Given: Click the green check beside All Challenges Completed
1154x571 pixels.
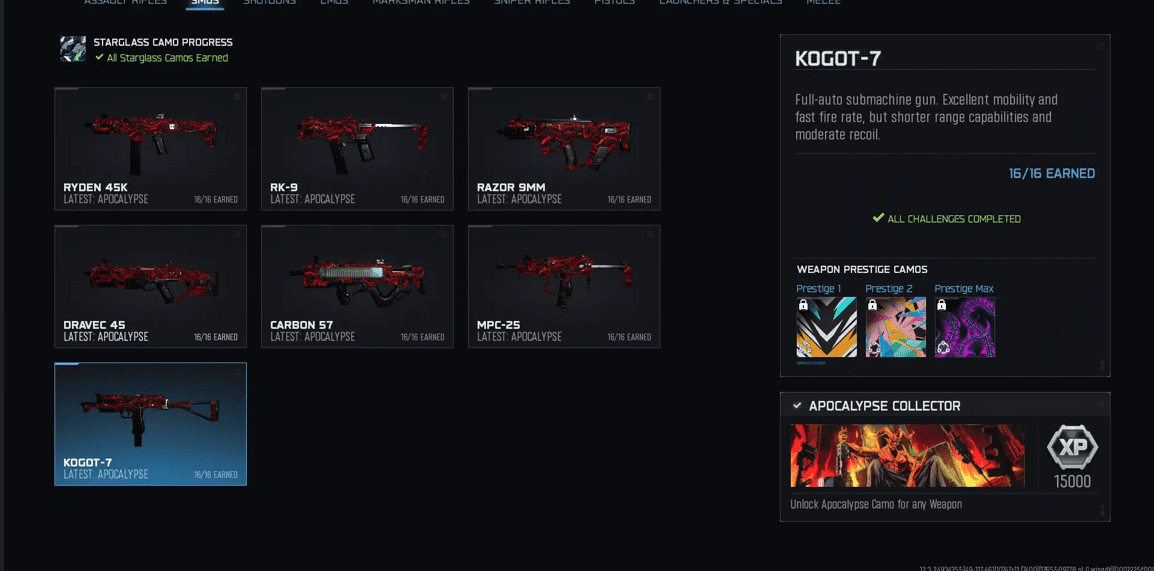Looking at the screenshot, I should point(877,219).
